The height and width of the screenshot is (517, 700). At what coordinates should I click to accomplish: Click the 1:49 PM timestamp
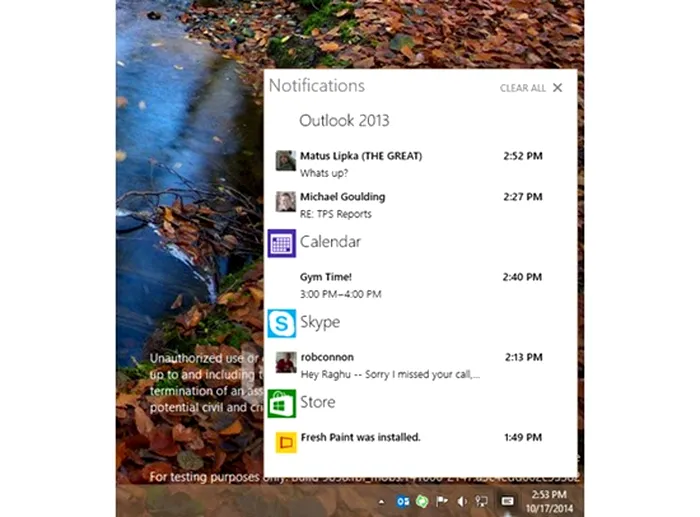pos(523,437)
